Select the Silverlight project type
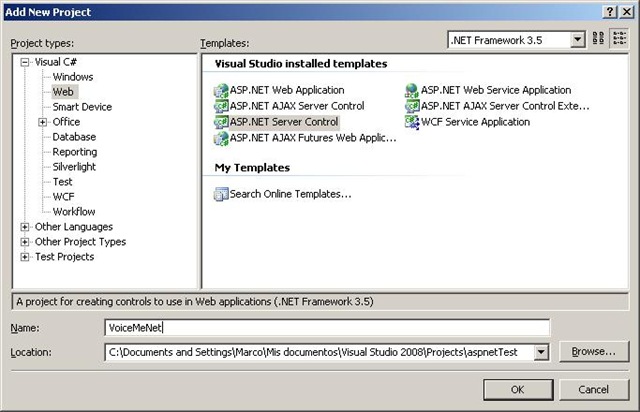The image size is (640, 412). point(74,167)
